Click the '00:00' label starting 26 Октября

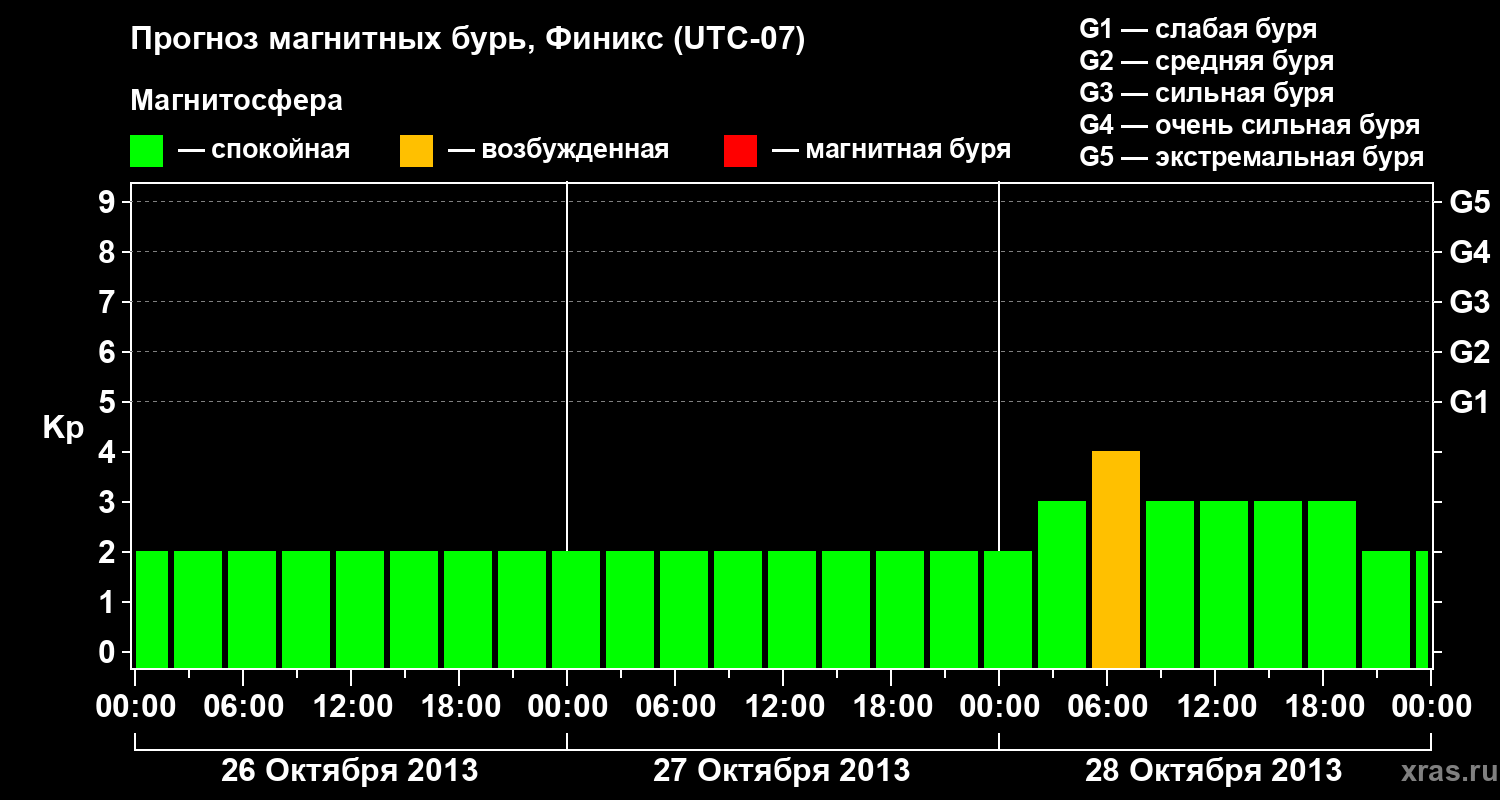click(135, 707)
